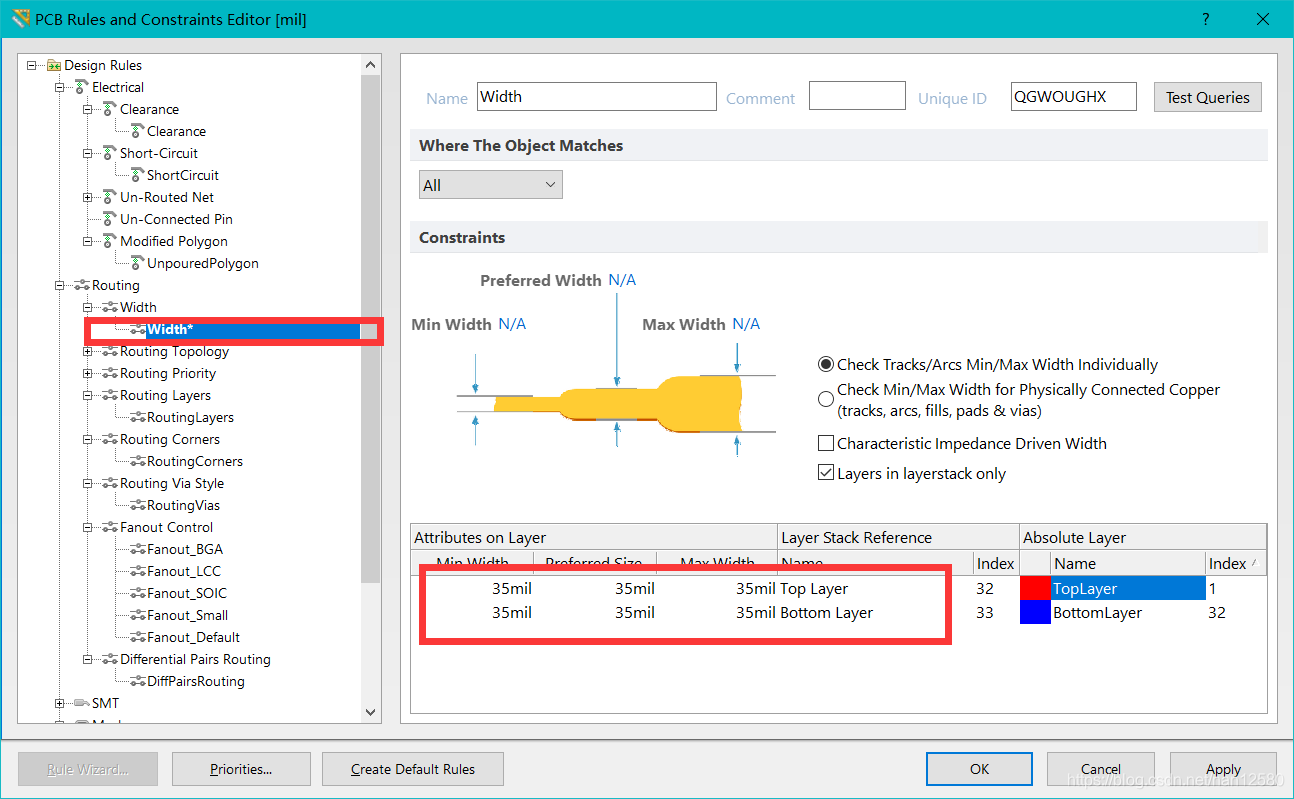The image size is (1294, 799).
Task: Click the rule Name input field
Action: (x=596, y=97)
